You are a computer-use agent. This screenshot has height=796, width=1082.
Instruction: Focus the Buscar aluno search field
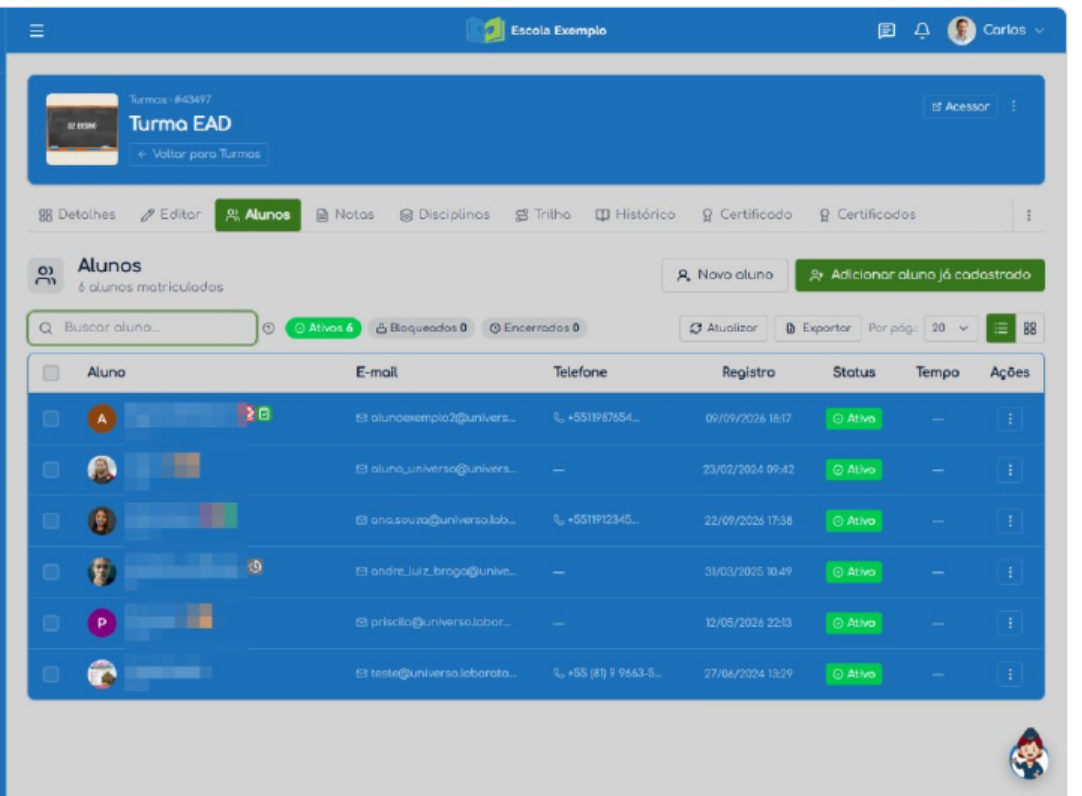tap(142, 328)
